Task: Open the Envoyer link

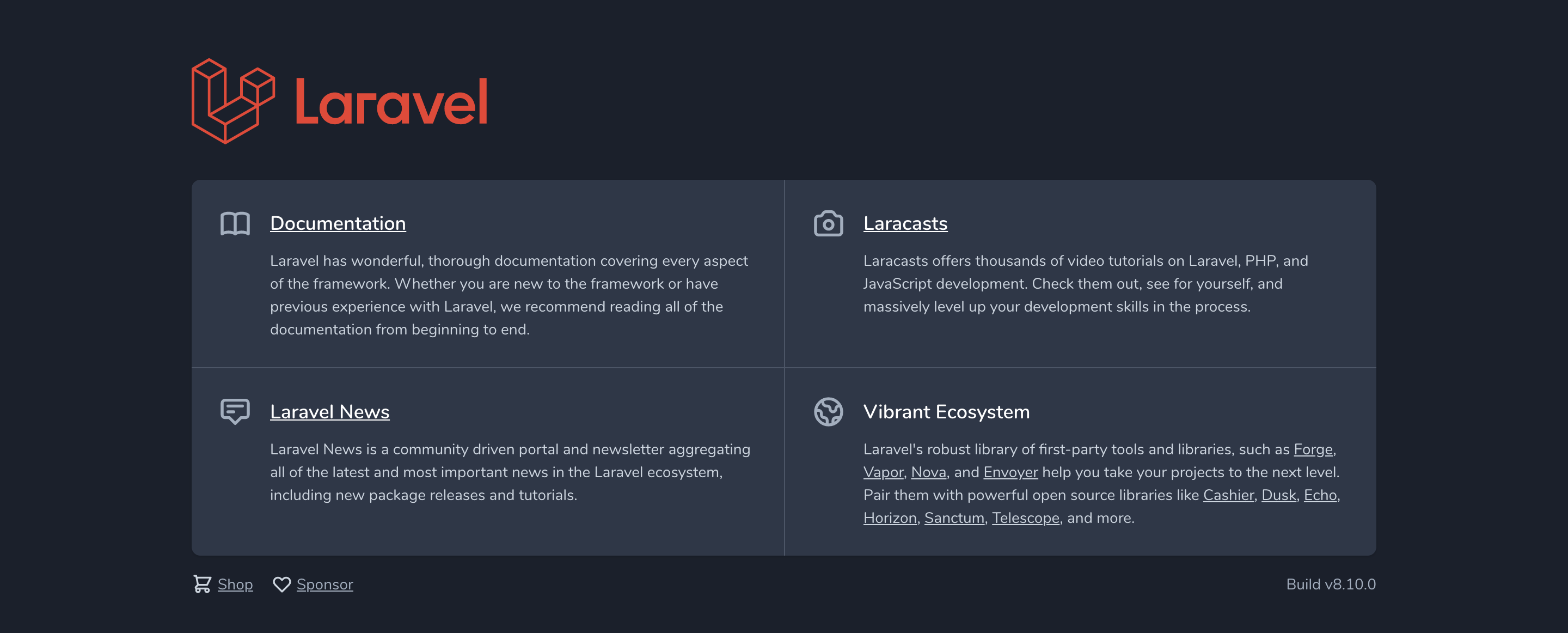Action: pos(1010,472)
